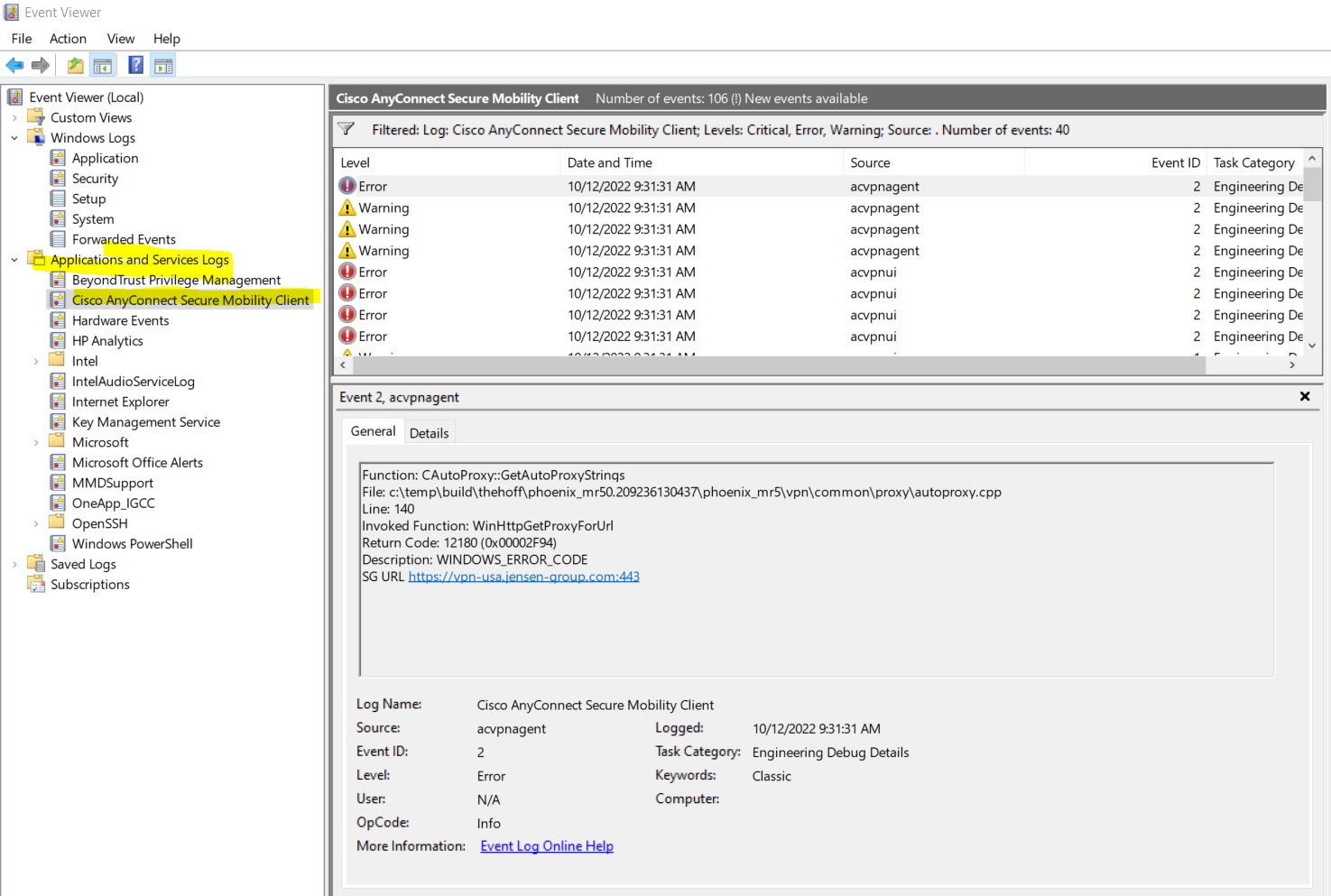Select the first Warning event row
Screen dimensions: 1331x896
[819, 208]
